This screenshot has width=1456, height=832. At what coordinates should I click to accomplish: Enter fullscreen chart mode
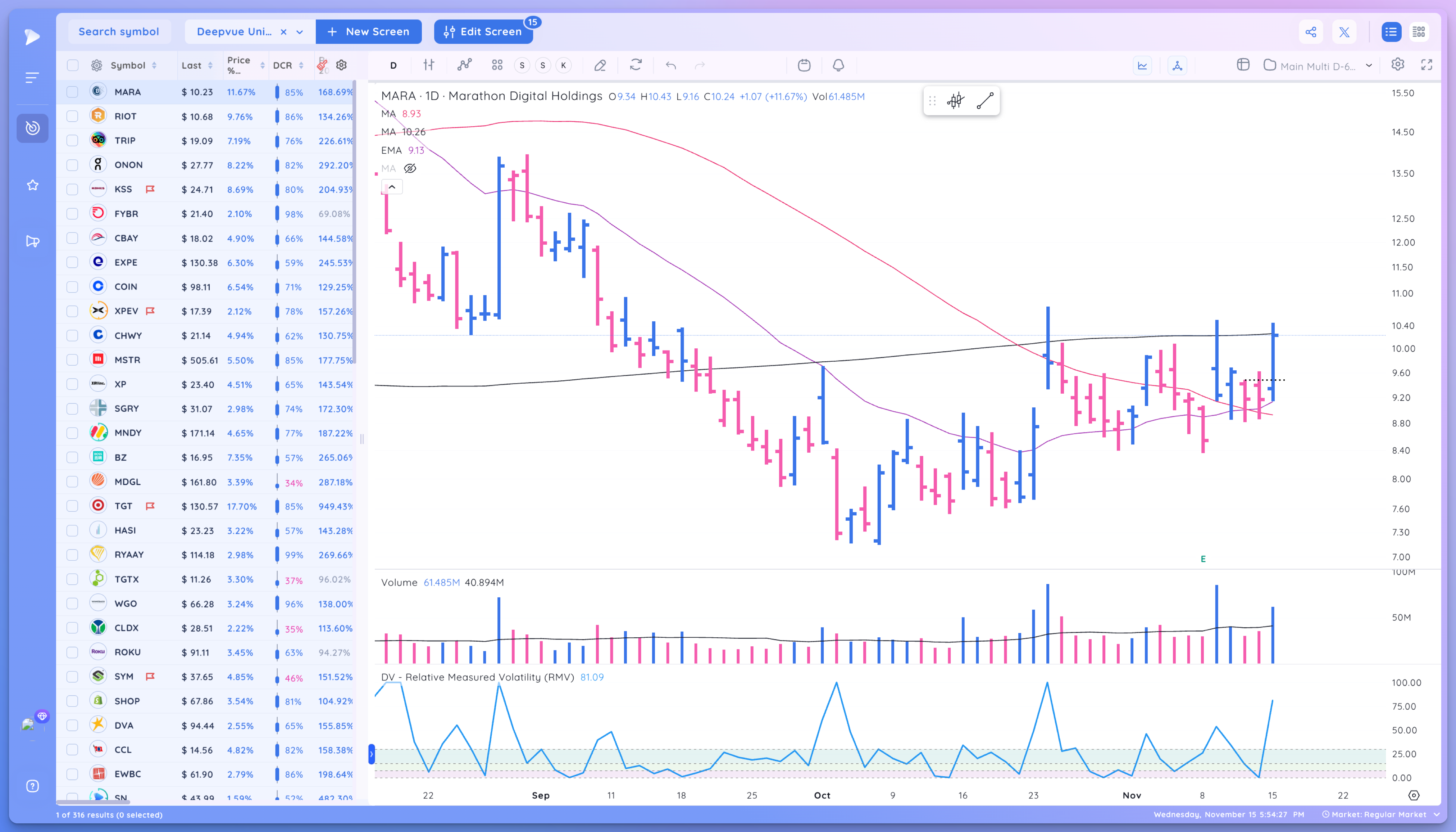[x=1426, y=64]
